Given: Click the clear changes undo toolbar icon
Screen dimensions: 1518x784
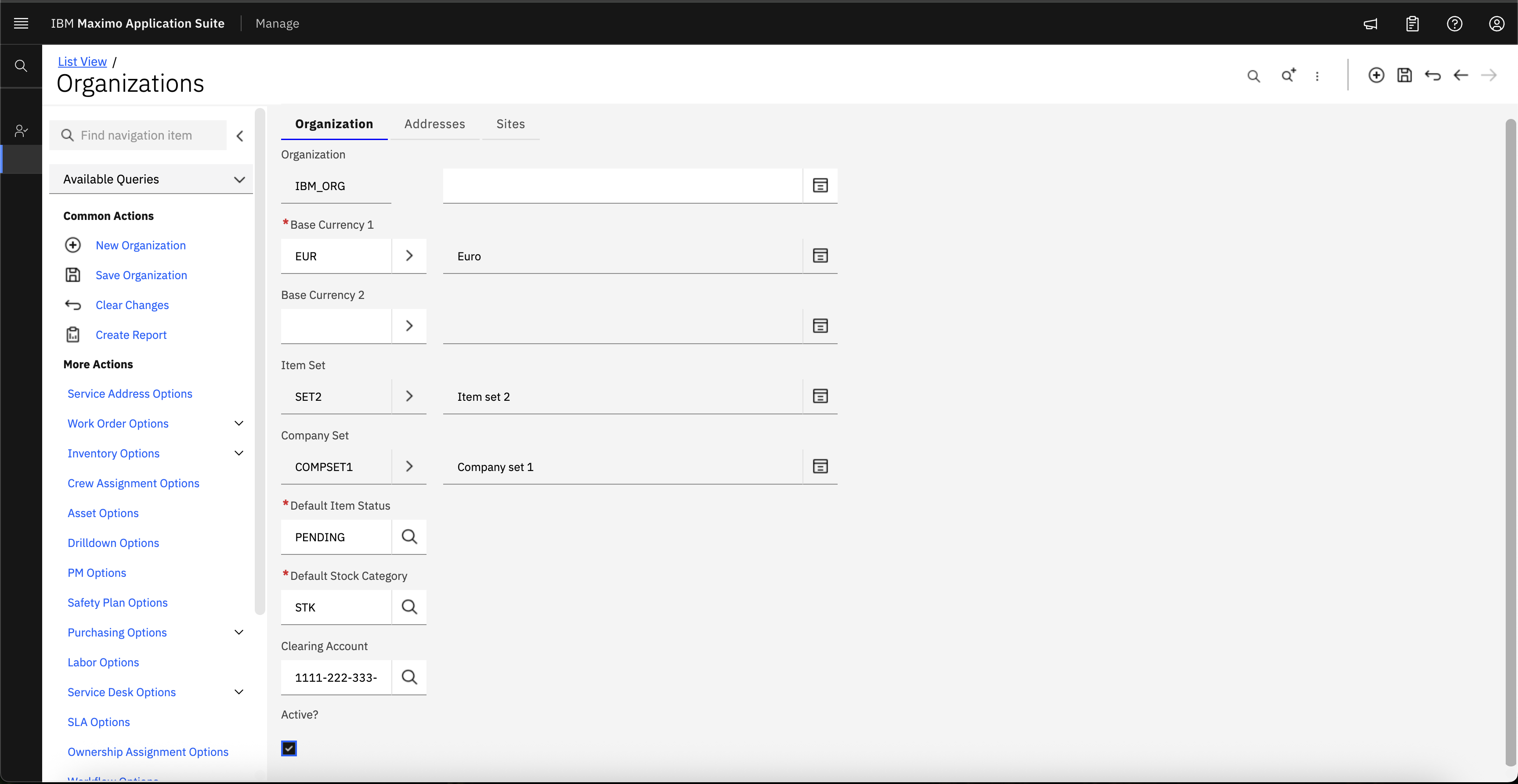Looking at the screenshot, I should click(1432, 75).
